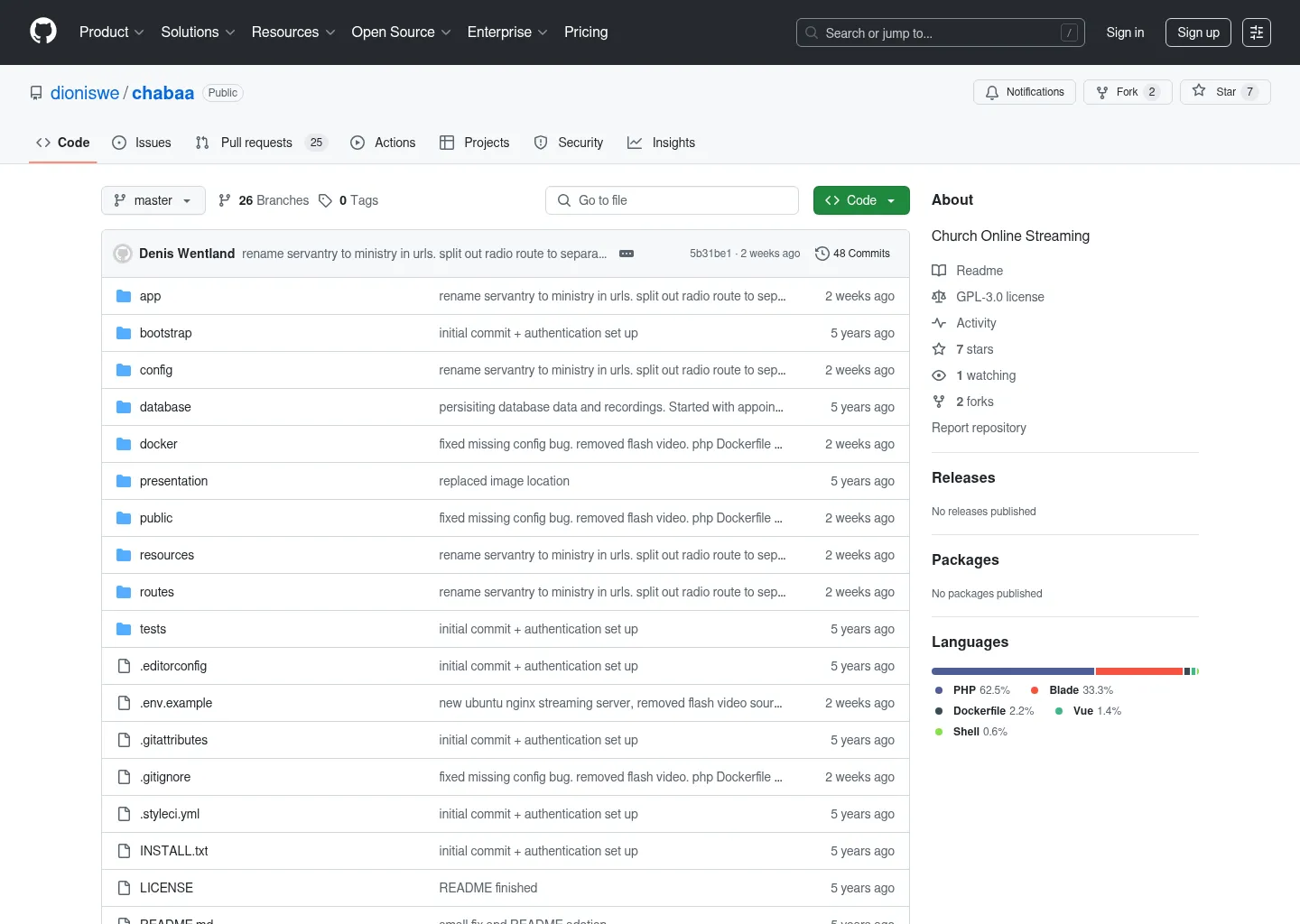The height and width of the screenshot is (924, 1300).
Task: Expand the green Code dropdown button
Action: click(x=860, y=200)
